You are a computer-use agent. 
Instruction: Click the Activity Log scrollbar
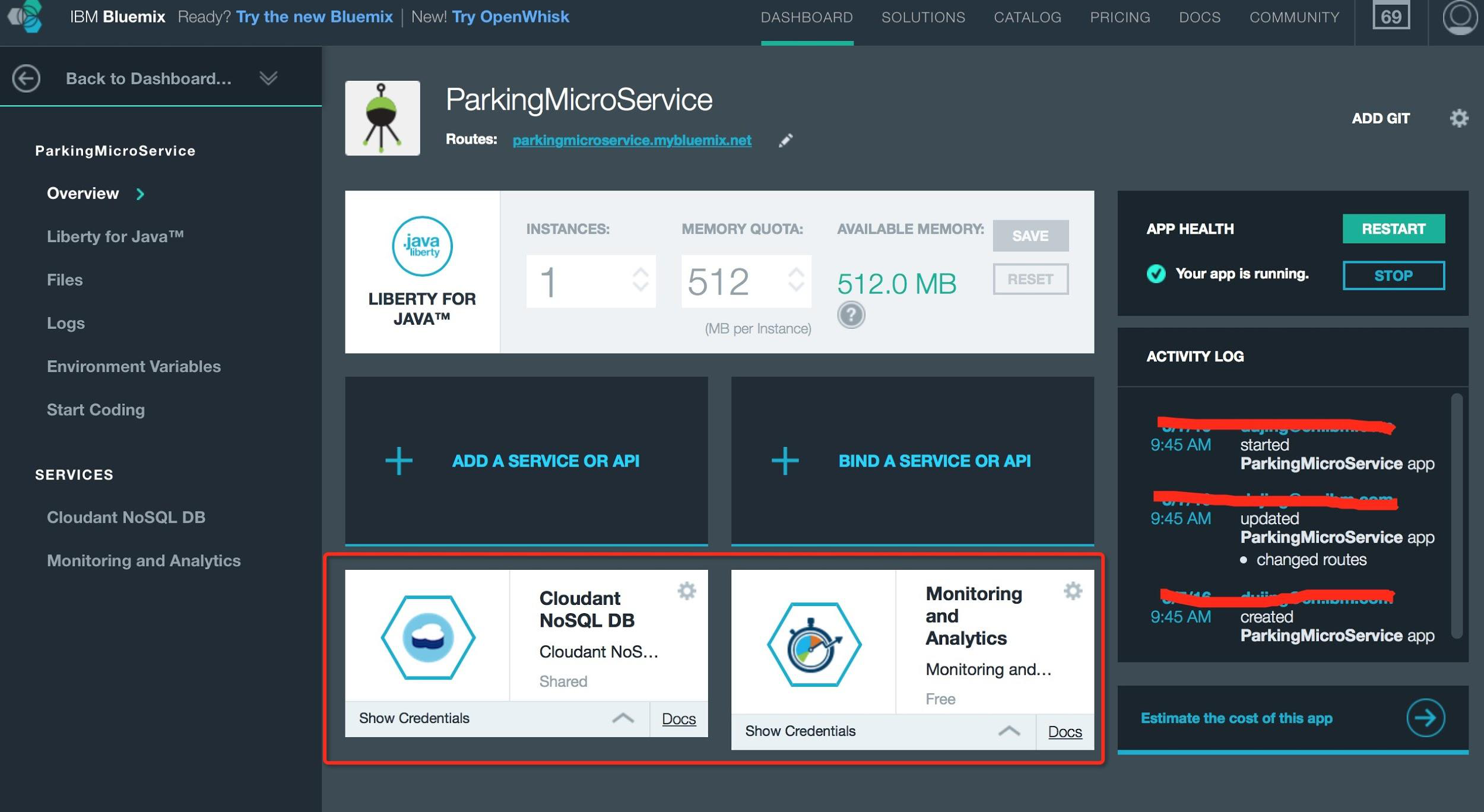click(1456, 515)
